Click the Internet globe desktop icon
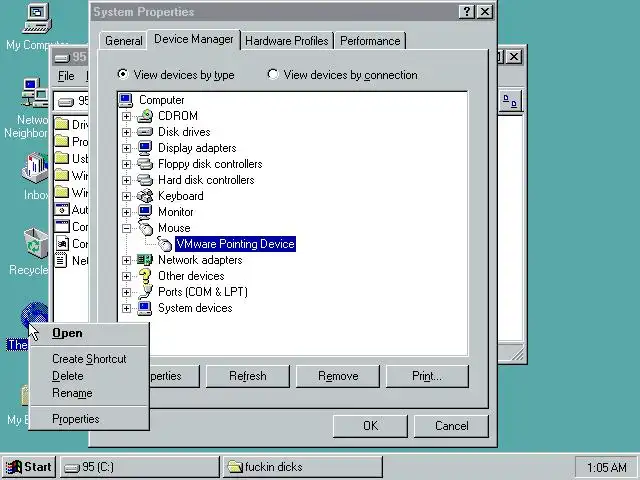Screen dimensions: 640x480 (34, 316)
